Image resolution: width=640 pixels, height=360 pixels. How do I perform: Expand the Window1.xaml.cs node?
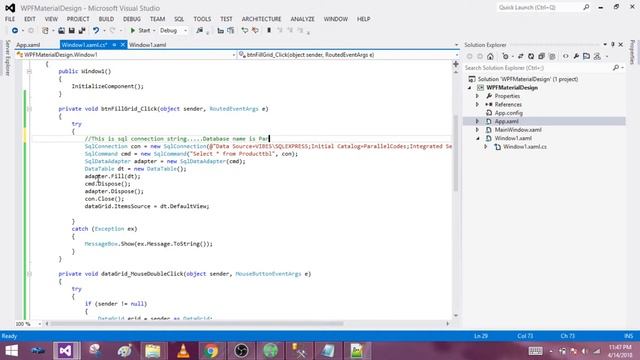pos(486,147)
